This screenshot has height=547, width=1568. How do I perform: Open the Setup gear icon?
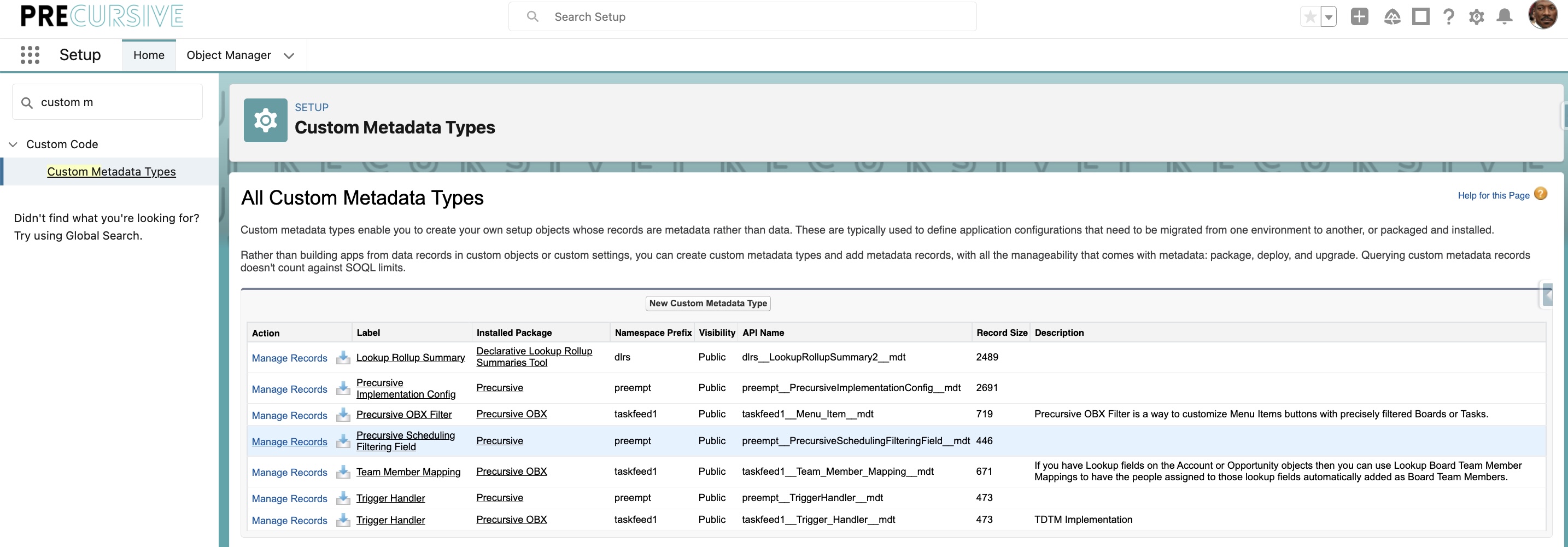(1477, 16)
